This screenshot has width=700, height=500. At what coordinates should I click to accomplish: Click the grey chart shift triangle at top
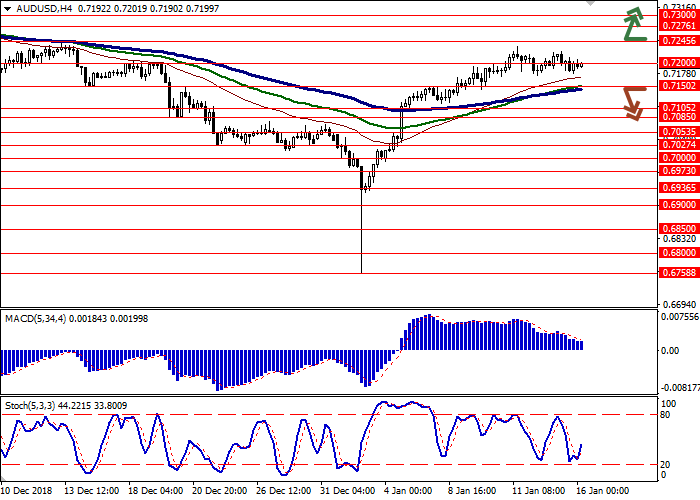coord(590,5)
